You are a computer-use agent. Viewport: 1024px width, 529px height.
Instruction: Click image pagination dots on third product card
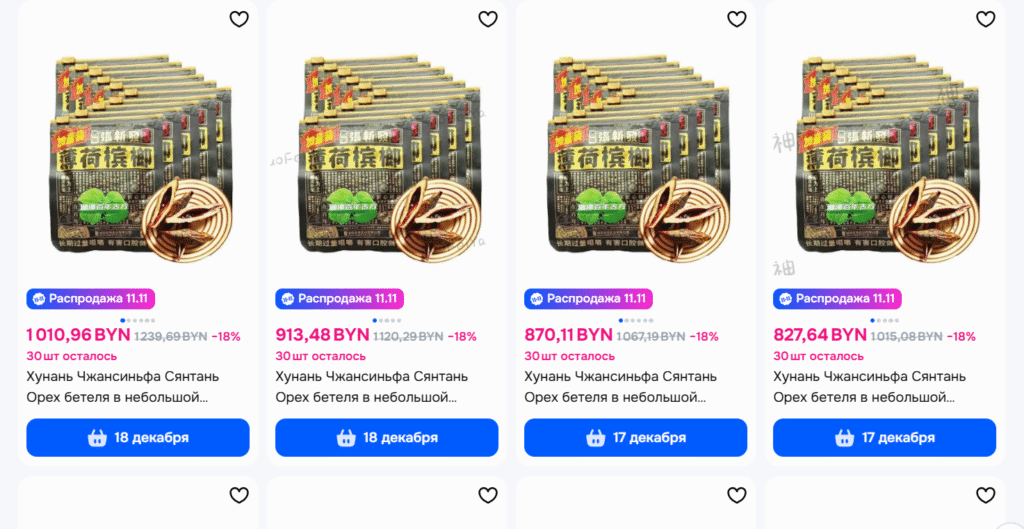635,321
